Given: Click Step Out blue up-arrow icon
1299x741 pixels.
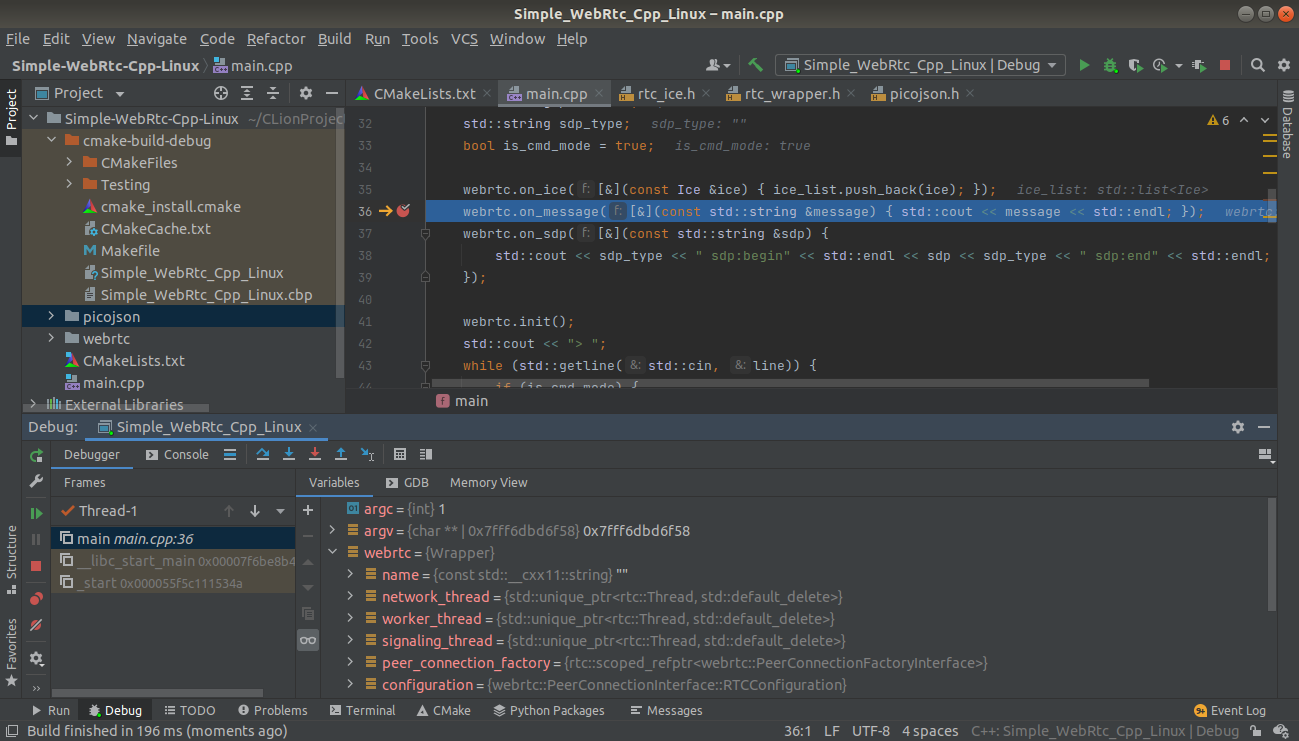Looking at the screenshot, I should click(341, 454).
